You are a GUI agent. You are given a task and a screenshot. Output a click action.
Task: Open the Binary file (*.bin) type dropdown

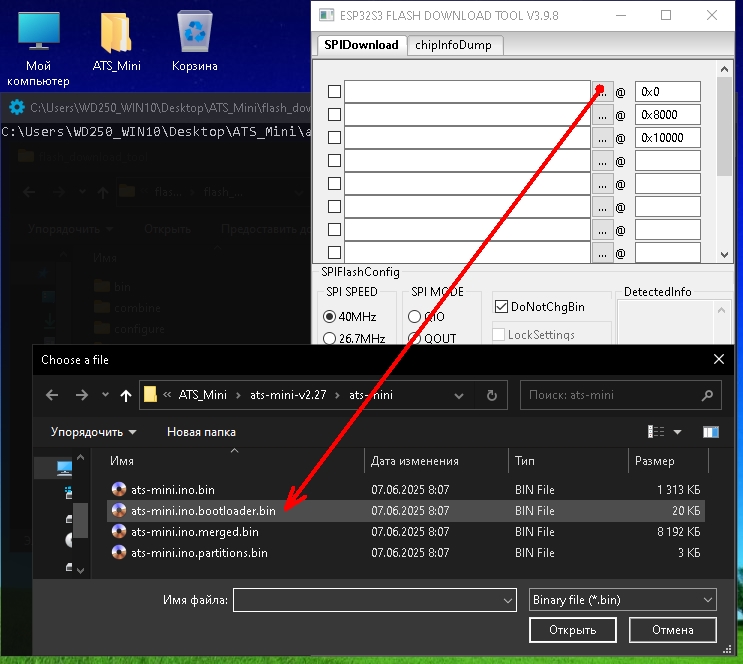pyautogui.click(x=622, y=600)
